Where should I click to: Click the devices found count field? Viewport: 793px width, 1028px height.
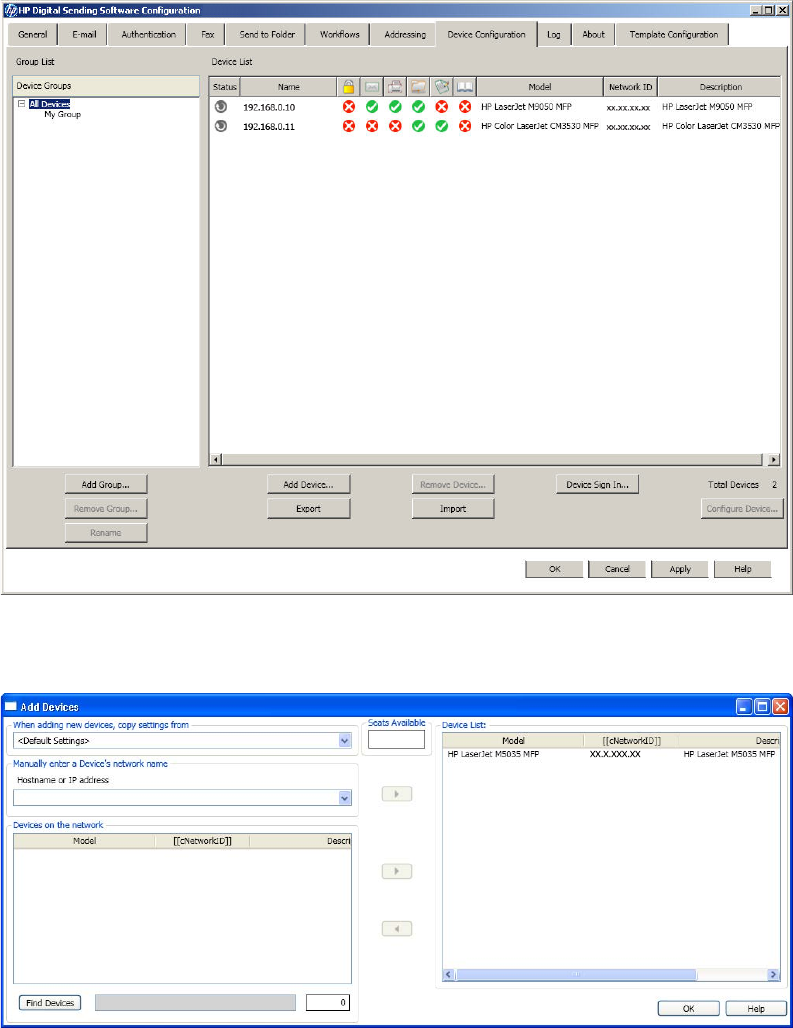(328, 1002)
